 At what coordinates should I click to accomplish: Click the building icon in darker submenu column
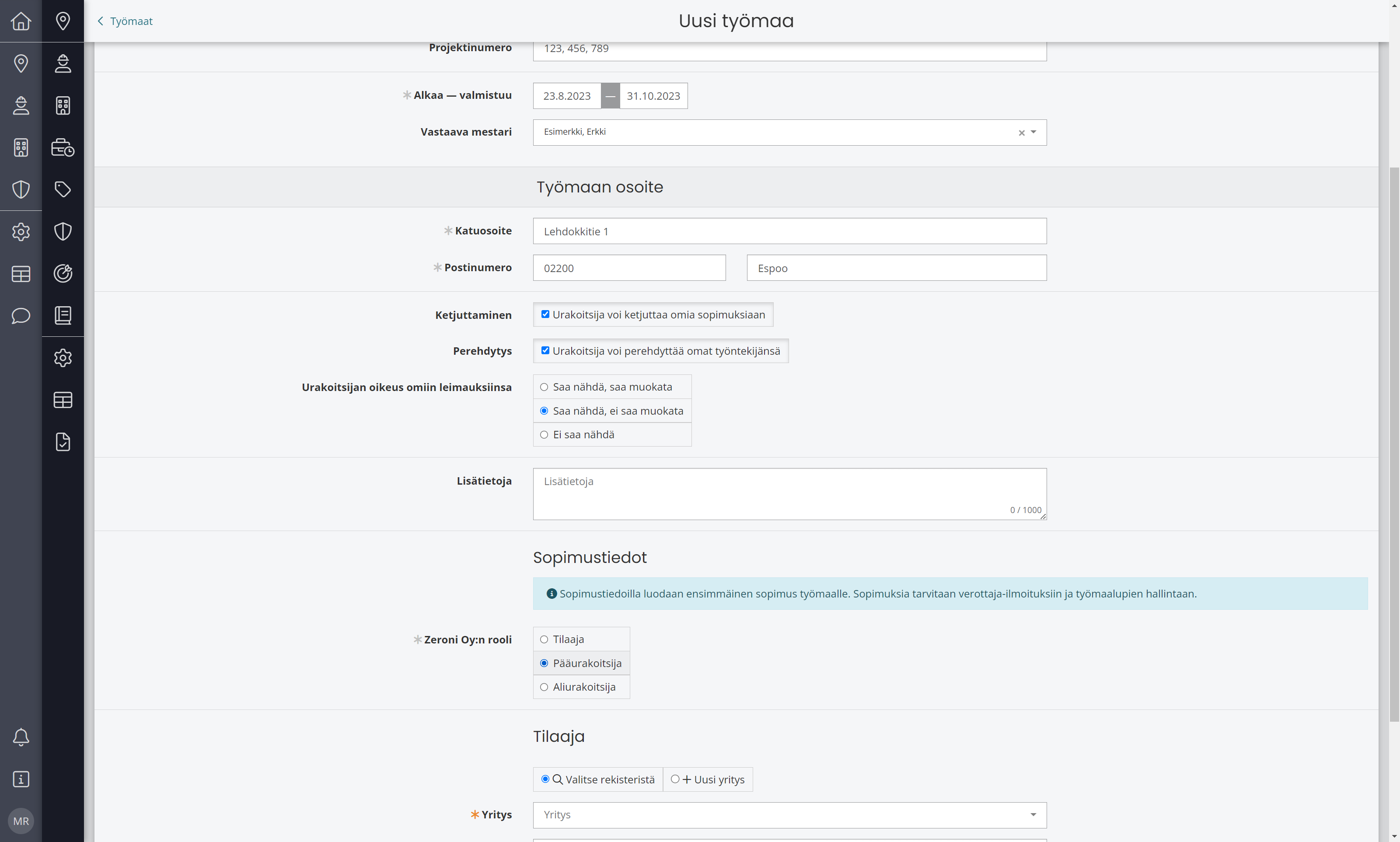pos(63,105)
